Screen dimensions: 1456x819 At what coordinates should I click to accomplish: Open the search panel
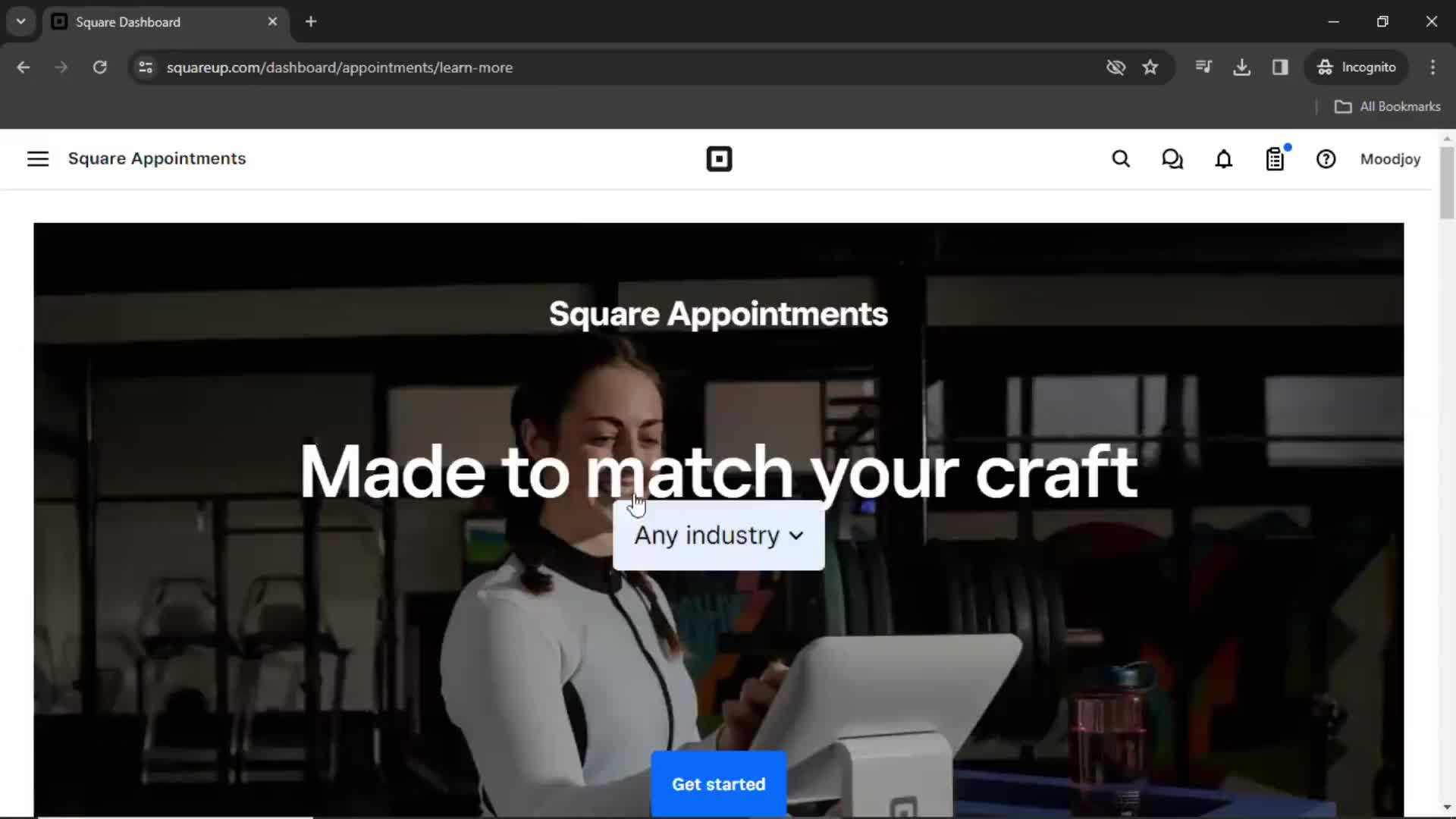click(x=1121, y=159)
